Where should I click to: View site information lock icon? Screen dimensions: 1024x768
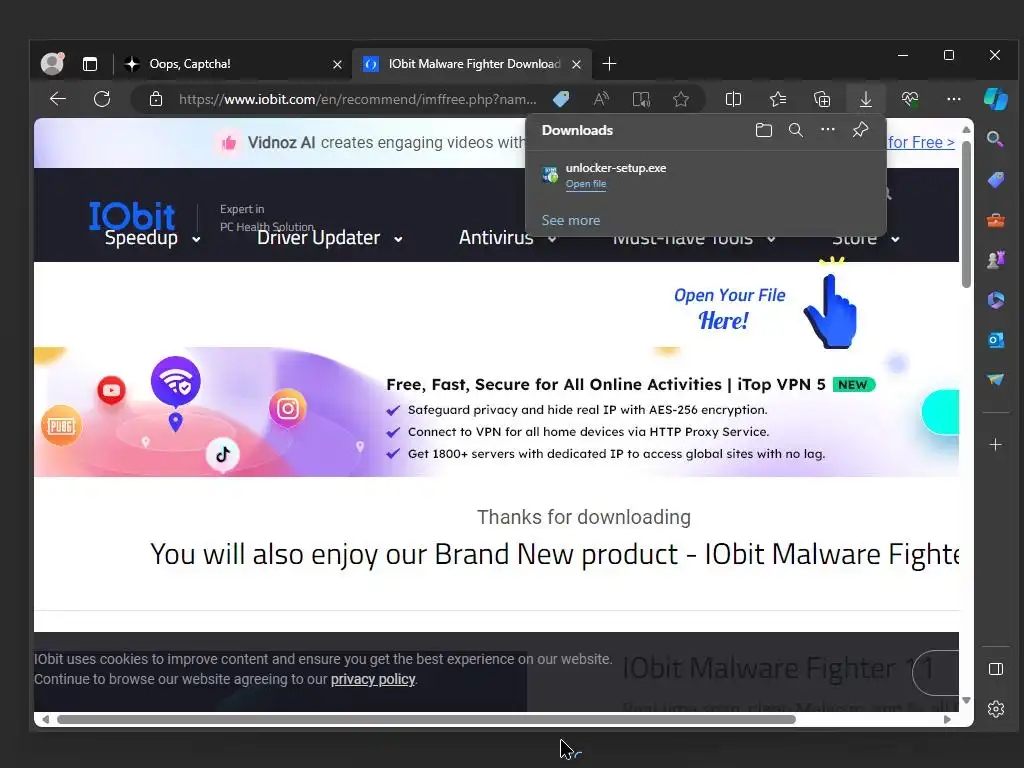pos(156,99)
